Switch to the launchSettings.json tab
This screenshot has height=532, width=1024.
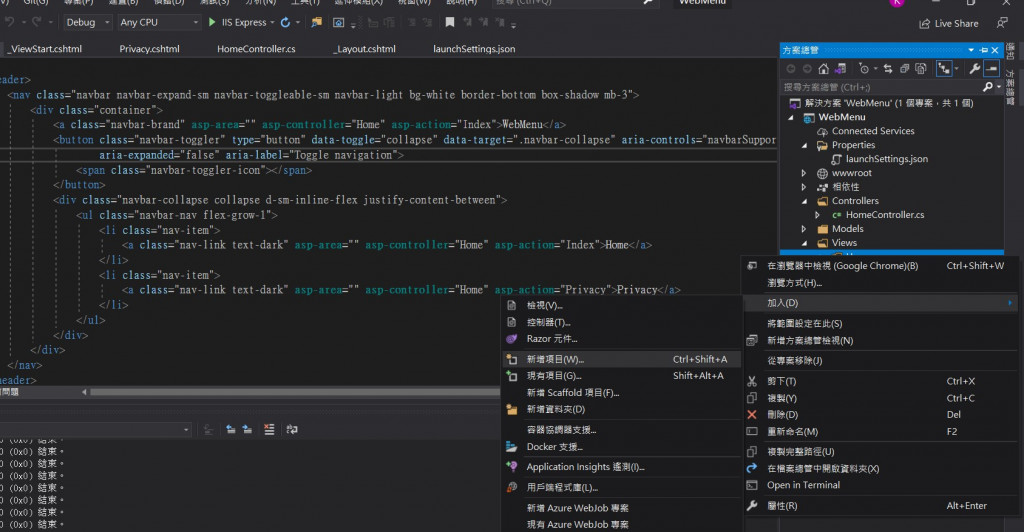[x=474, y=49]
